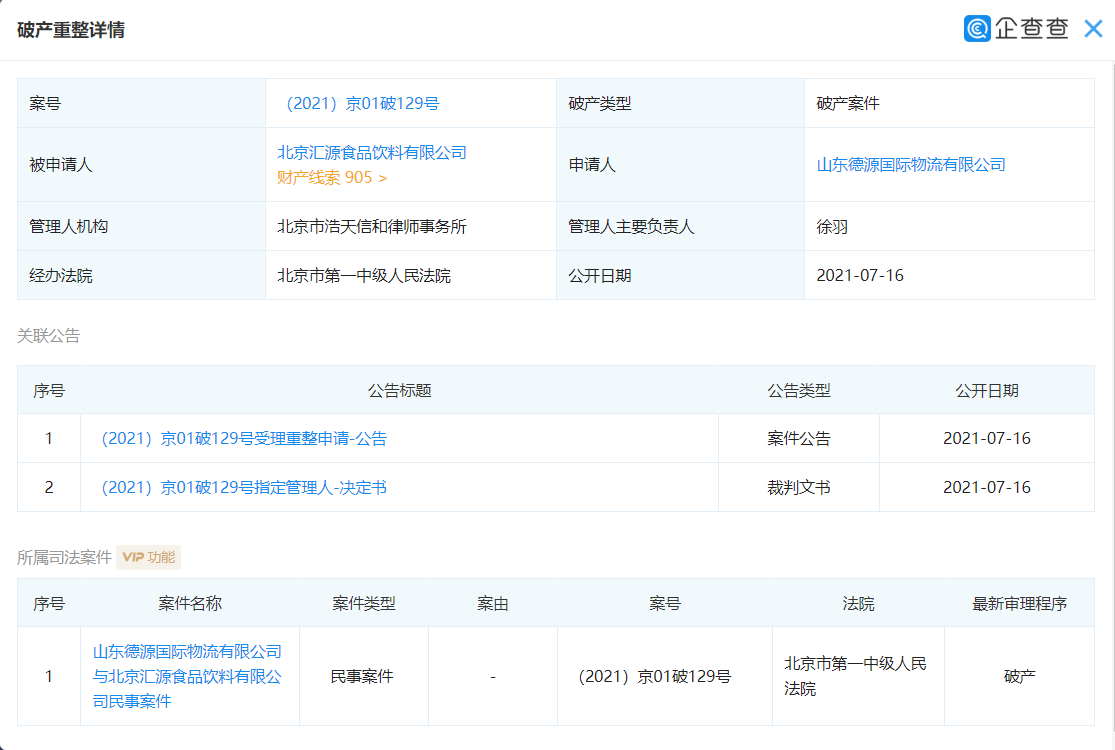1115x750 pixels.
Task: Click the 企查查 logo icon
Action: tap(977, 29)
